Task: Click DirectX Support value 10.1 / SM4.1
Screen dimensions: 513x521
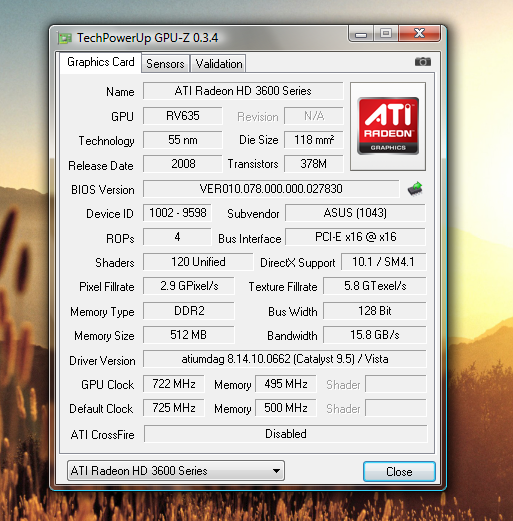Action: coord(384,262)
